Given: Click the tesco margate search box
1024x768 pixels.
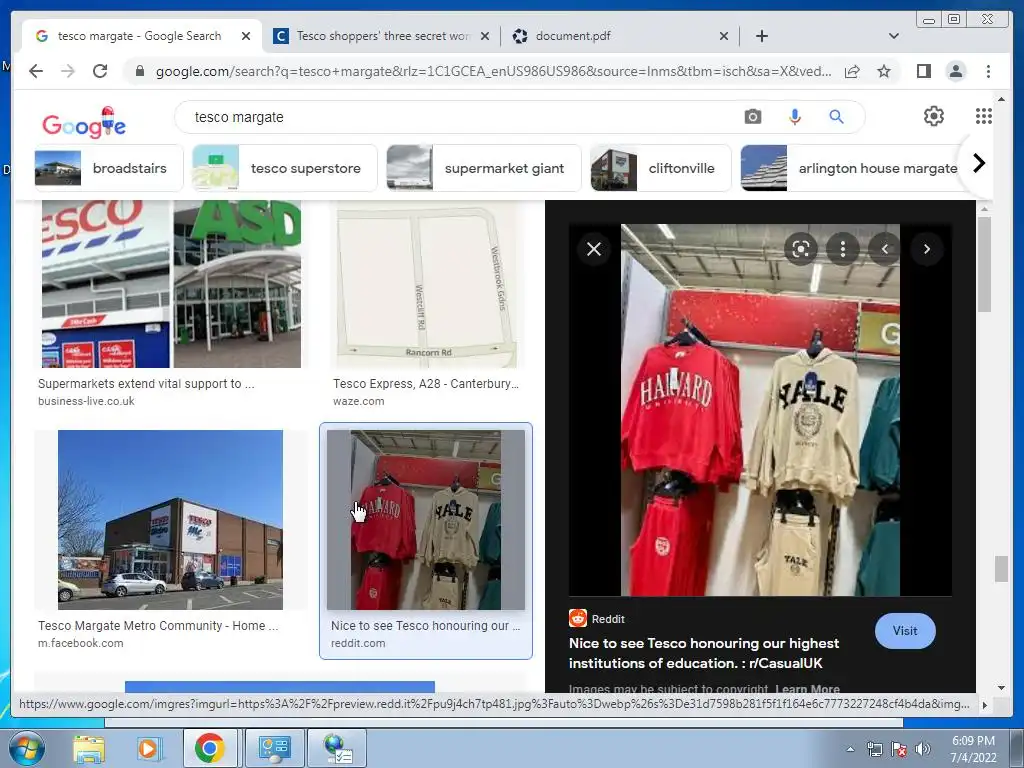Looking at the screenshot, I should coord(457,117).
